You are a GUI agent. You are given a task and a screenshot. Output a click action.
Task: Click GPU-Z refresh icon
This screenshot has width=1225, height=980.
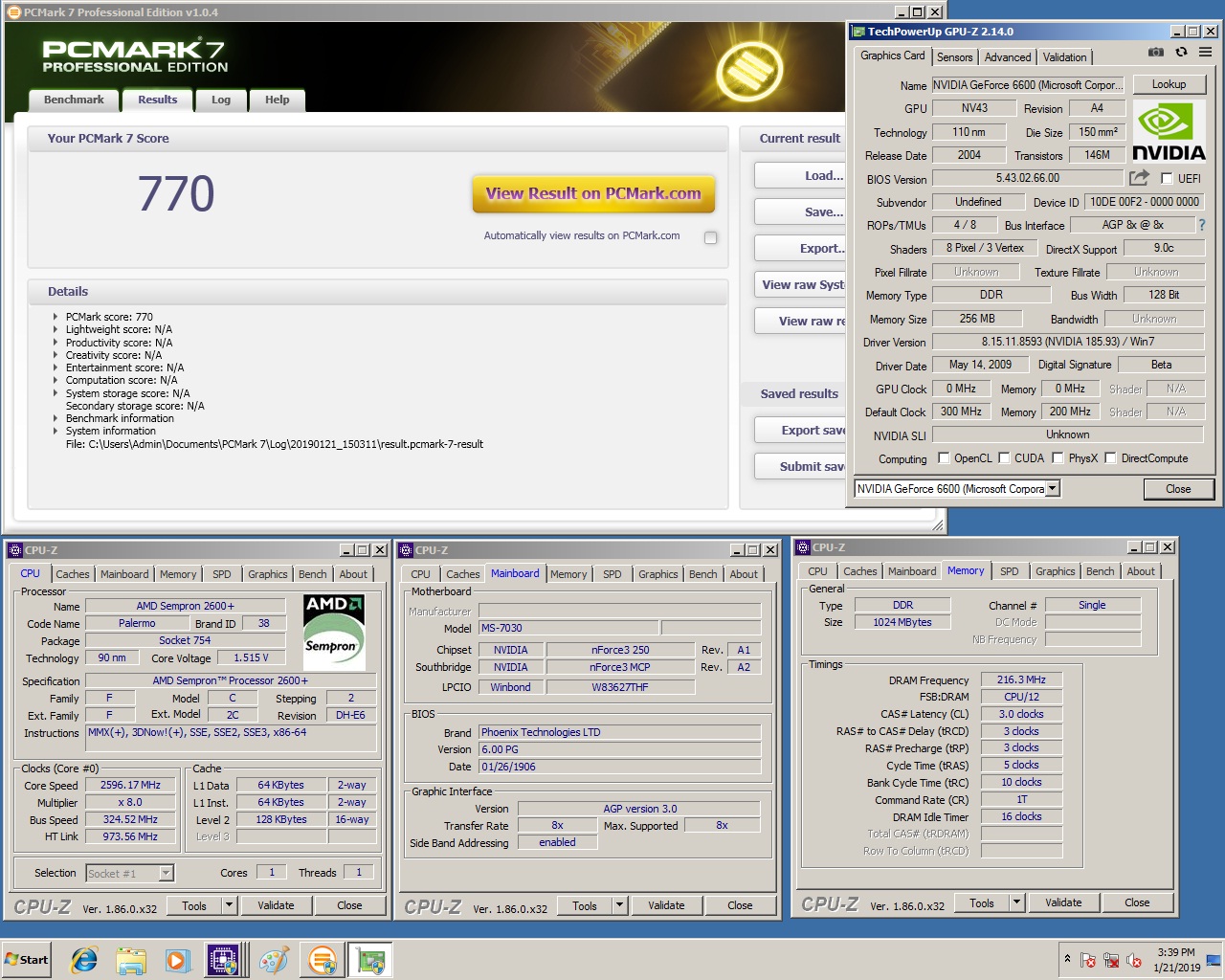pos(1181,52)
